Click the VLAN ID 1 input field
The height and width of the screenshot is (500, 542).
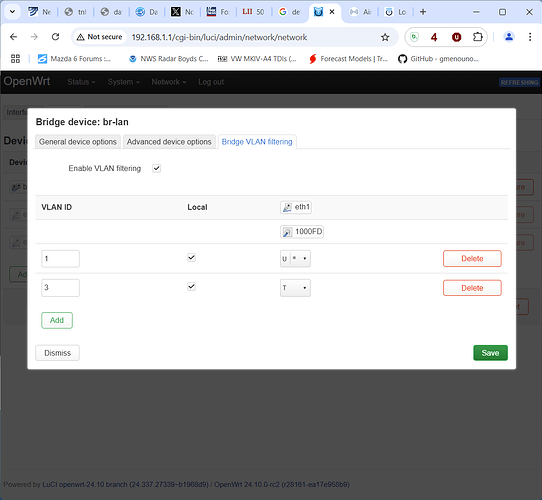60,259
